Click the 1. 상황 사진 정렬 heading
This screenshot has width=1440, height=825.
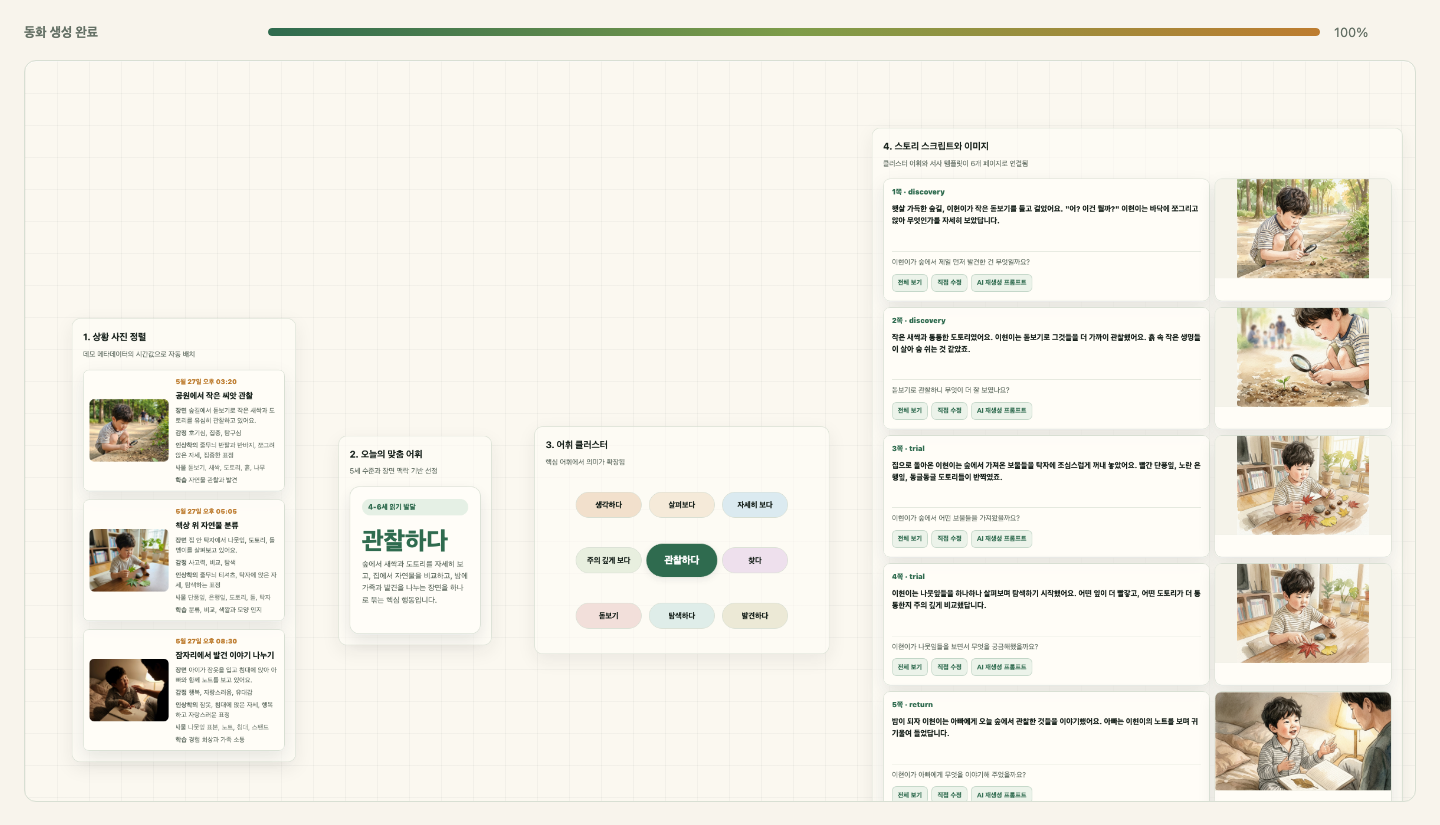[114, 337]
